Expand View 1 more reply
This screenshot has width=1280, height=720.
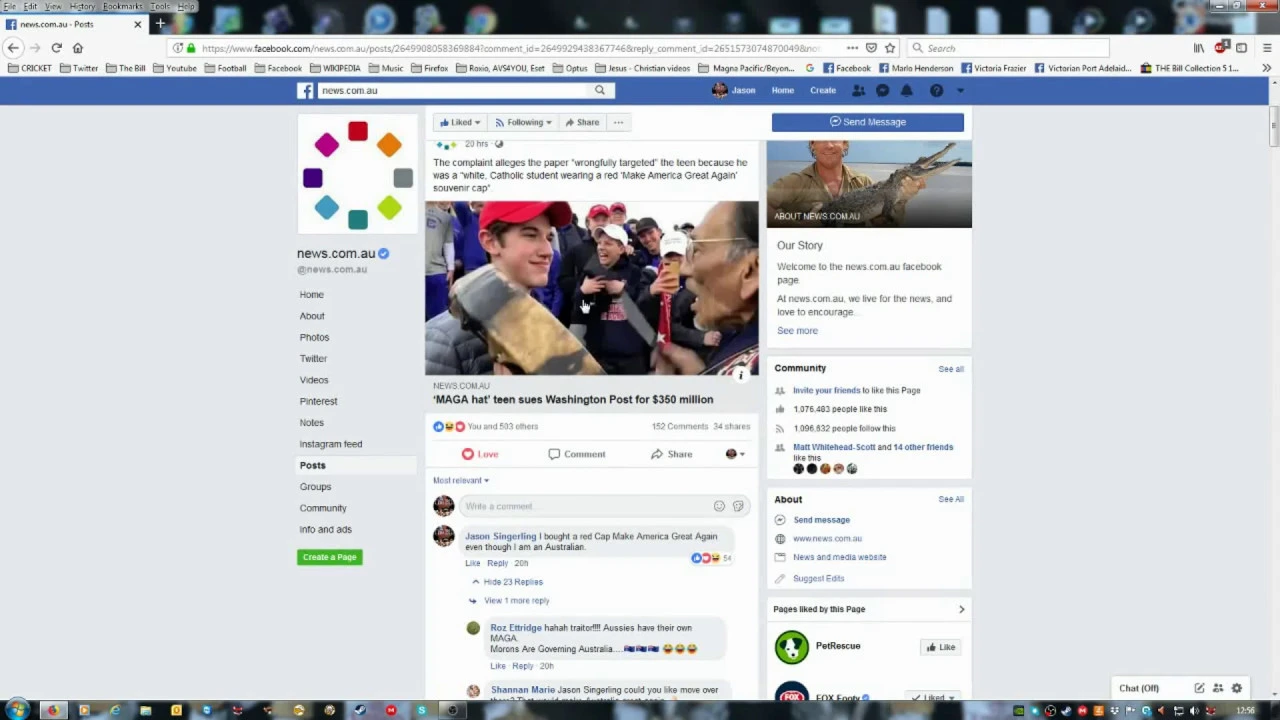509,601
